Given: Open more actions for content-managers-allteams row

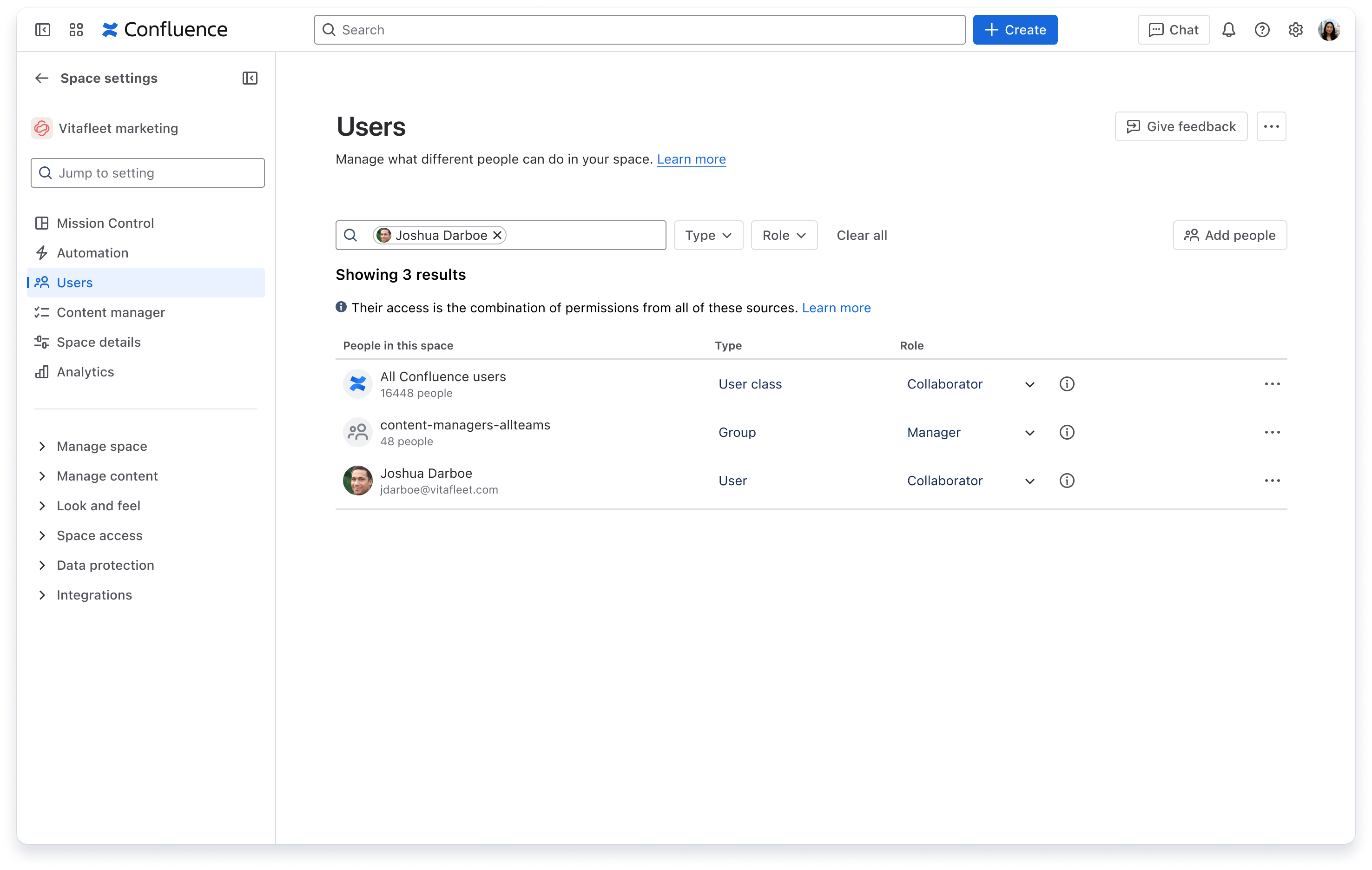Looking at the screenshot, I should 1272,432.
